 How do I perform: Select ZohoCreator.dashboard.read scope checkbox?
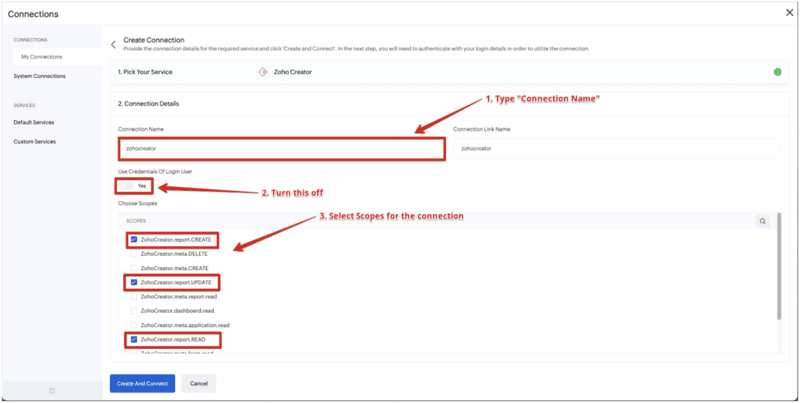133,311
